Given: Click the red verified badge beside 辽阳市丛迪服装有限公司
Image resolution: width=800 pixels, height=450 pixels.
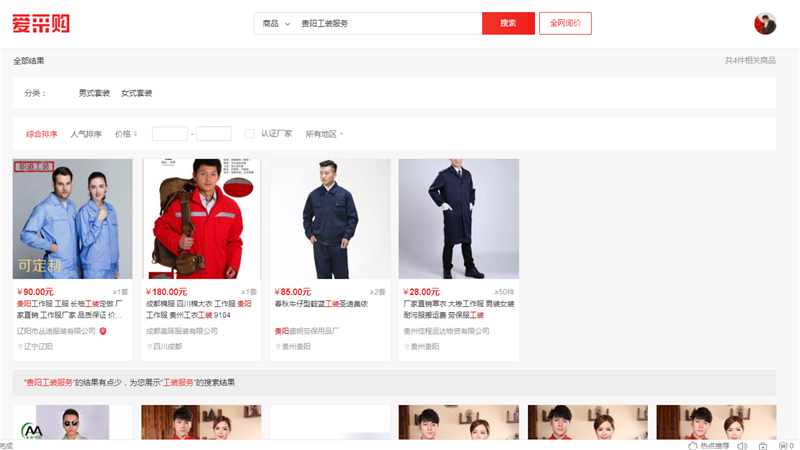Looking at the screenshot, I should click(x=102, y=331).
